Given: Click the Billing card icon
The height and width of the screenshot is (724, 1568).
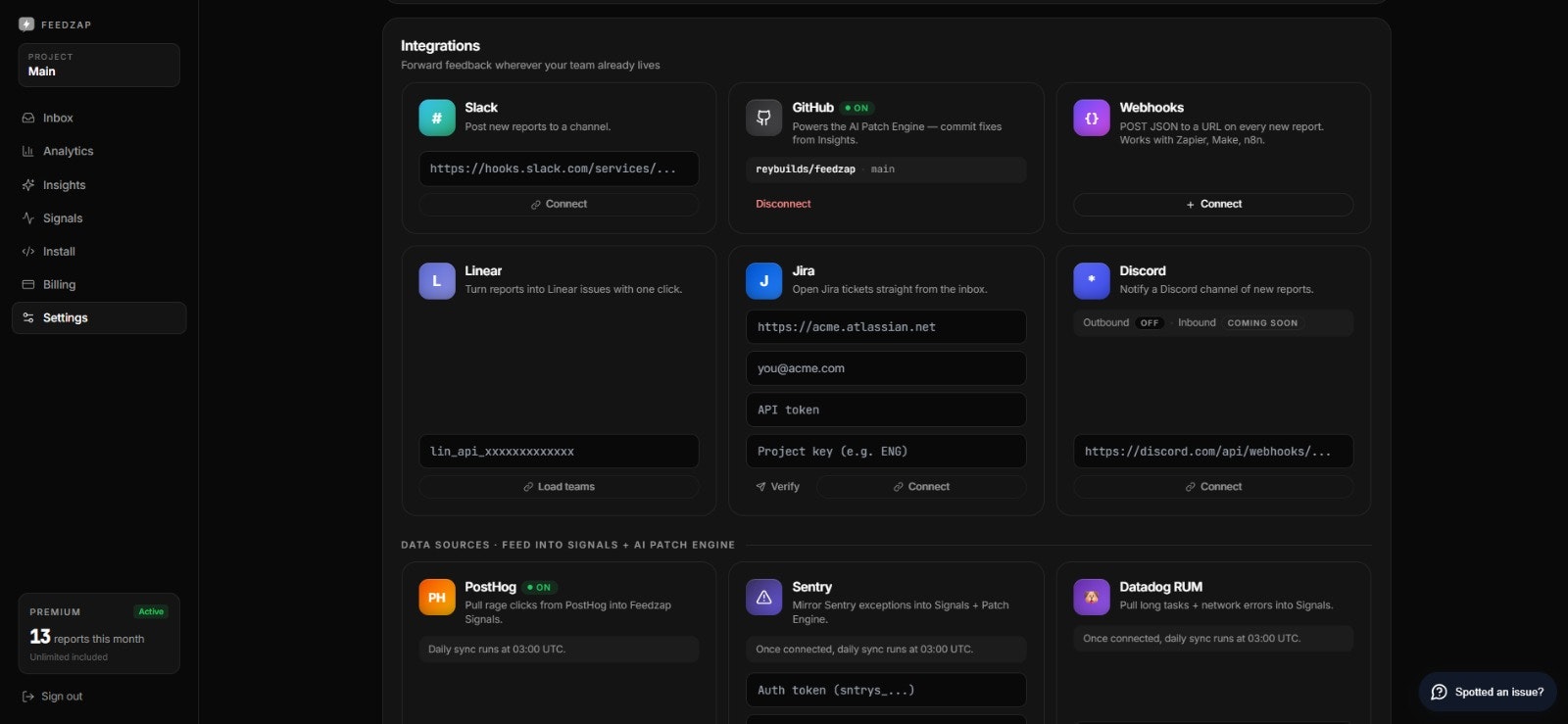Looking at the screenshot, I should 28,284.
